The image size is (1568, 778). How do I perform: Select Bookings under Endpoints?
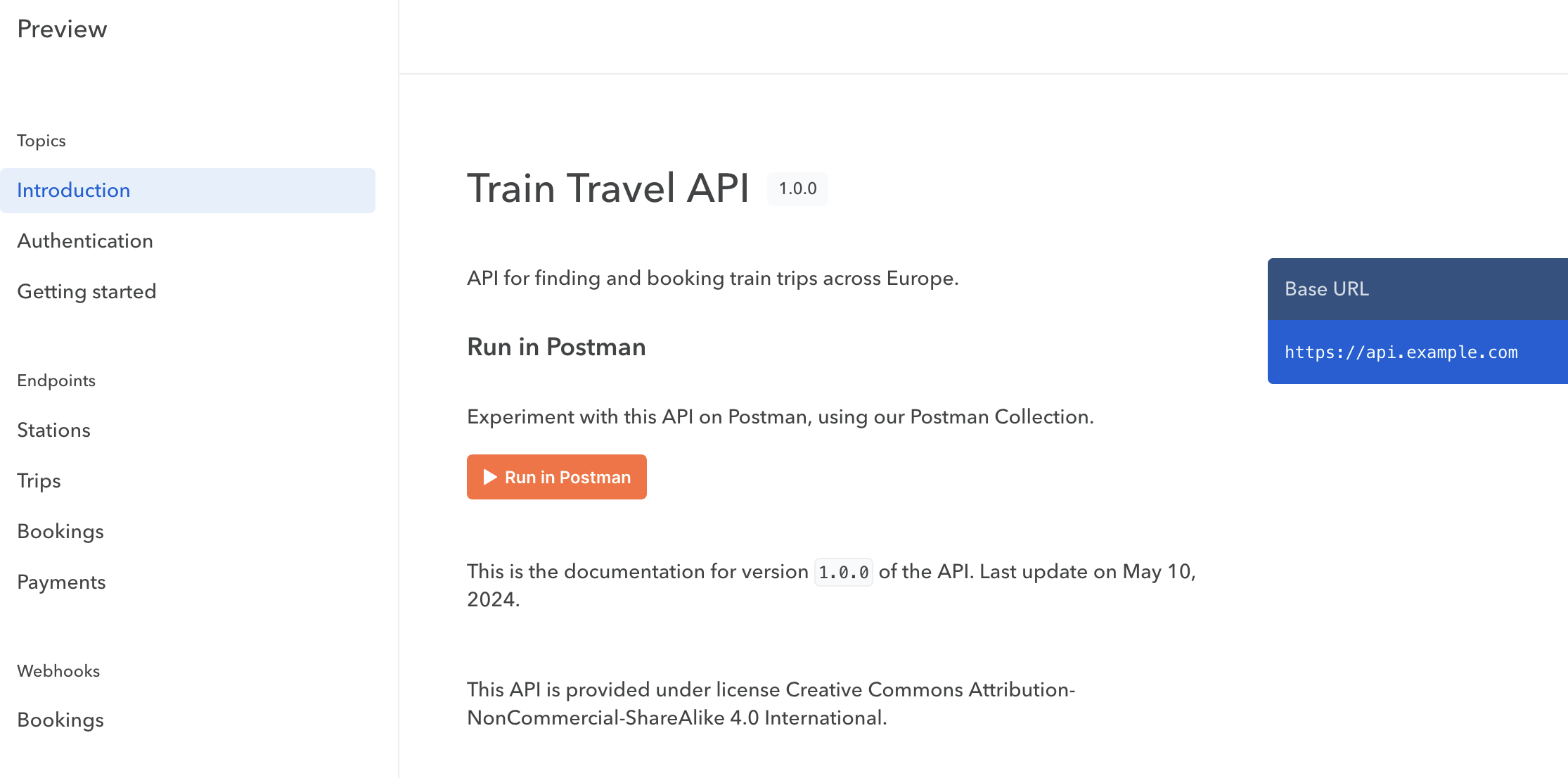(x=60, y=531)
